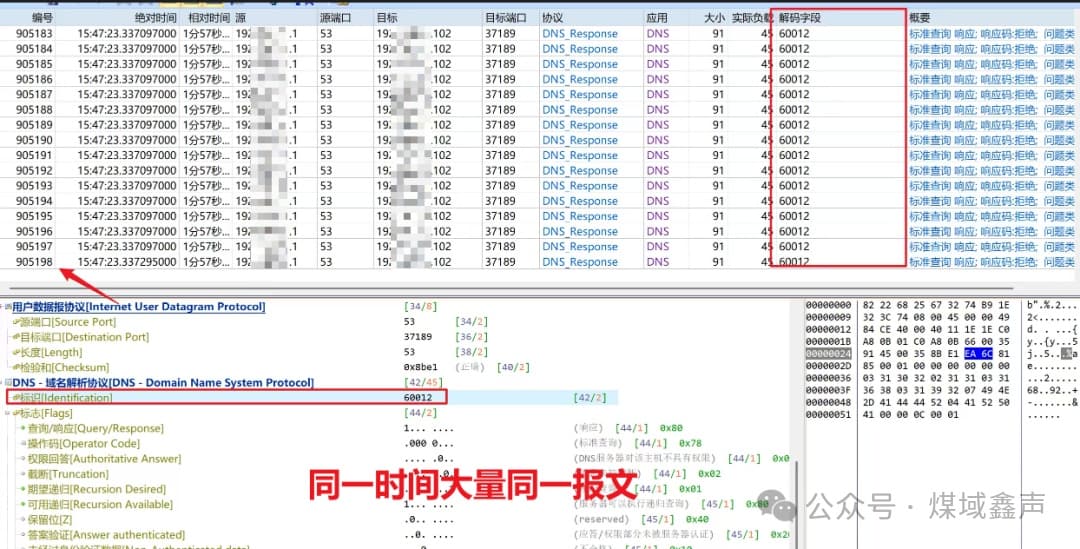Screen dimensions: 1080x549
Task: Click highlighted EA 6C bytes in hex view
Action: (978, 352)
